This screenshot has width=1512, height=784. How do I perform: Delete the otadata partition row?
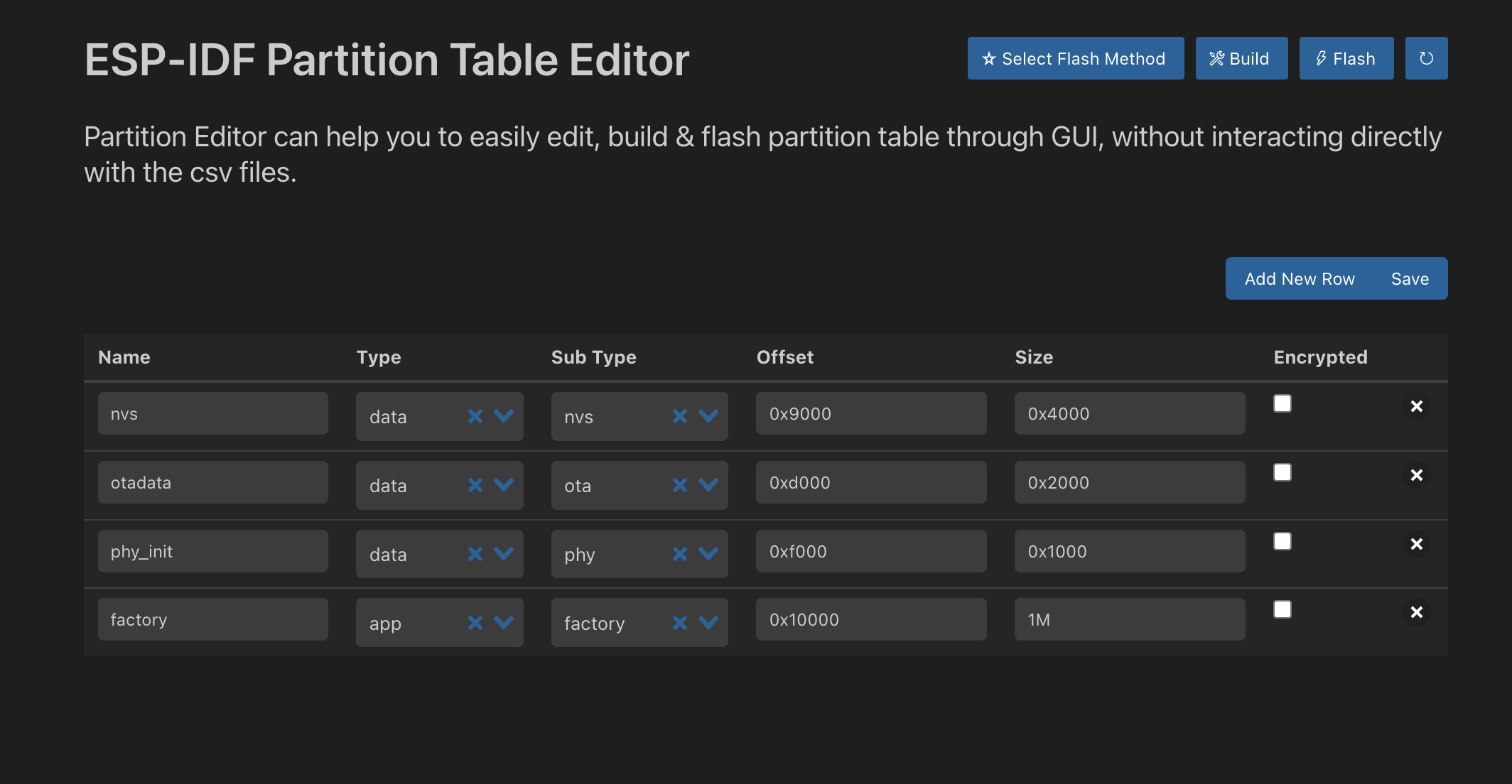click(x=1417, y=475)
